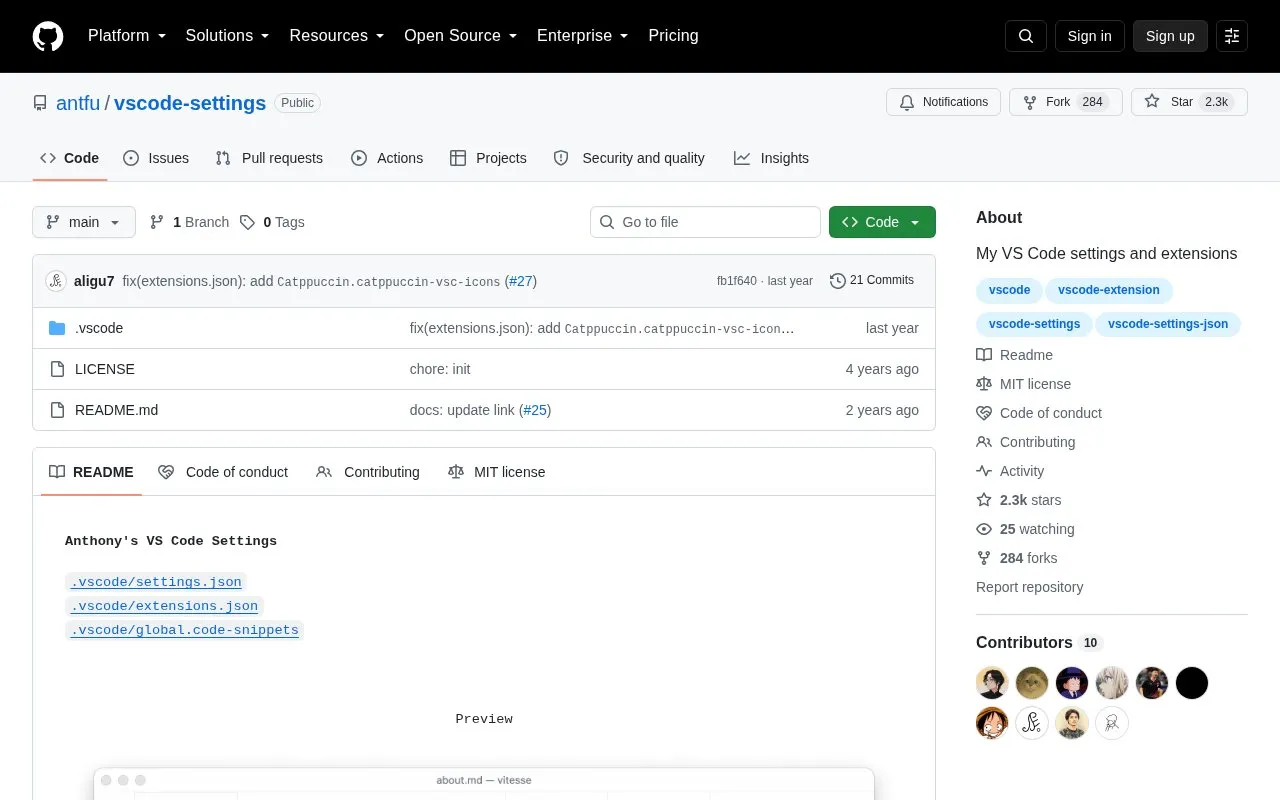
Task: Click the Sign in button
Action: coord(1089,36)
